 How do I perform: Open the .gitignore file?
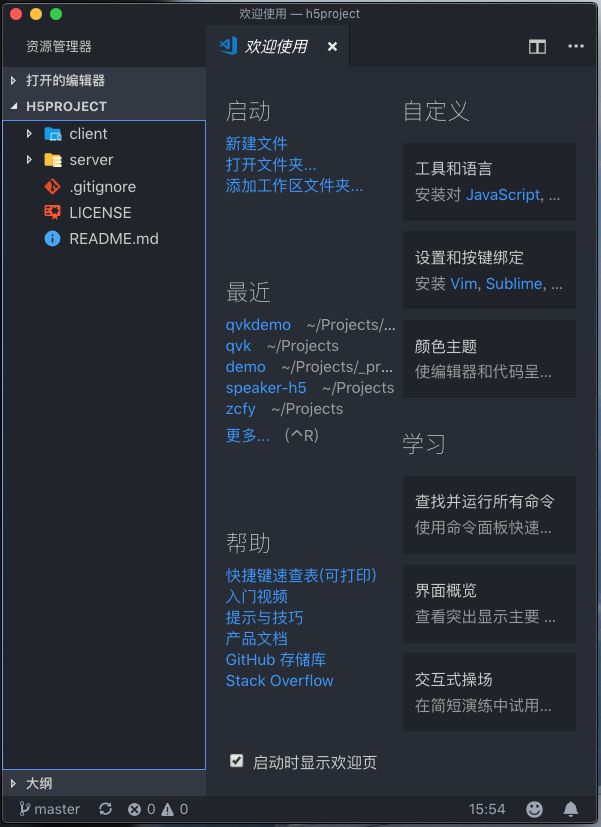(104, 187)
